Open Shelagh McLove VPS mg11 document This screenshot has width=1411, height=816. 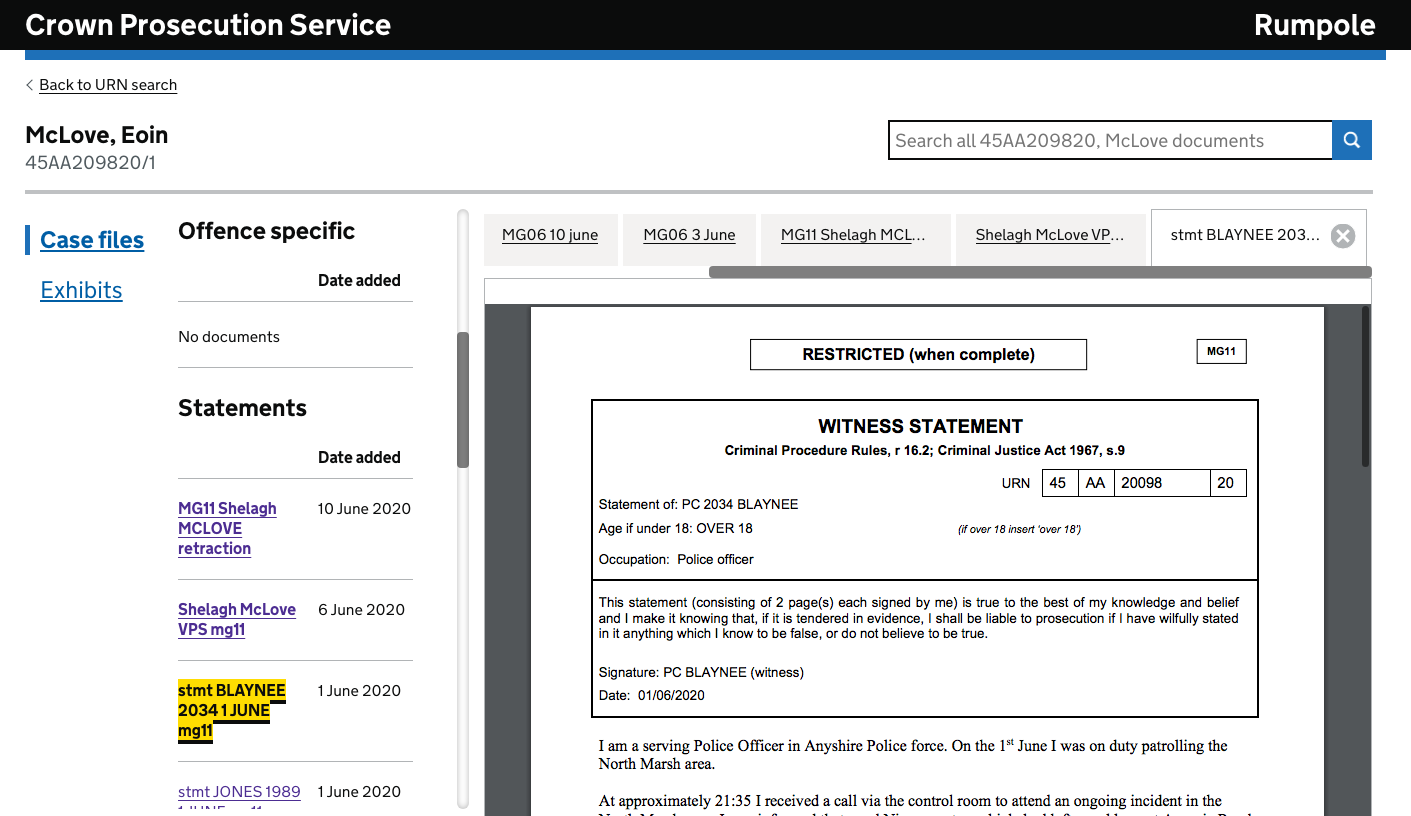click(x=236, y=619)
